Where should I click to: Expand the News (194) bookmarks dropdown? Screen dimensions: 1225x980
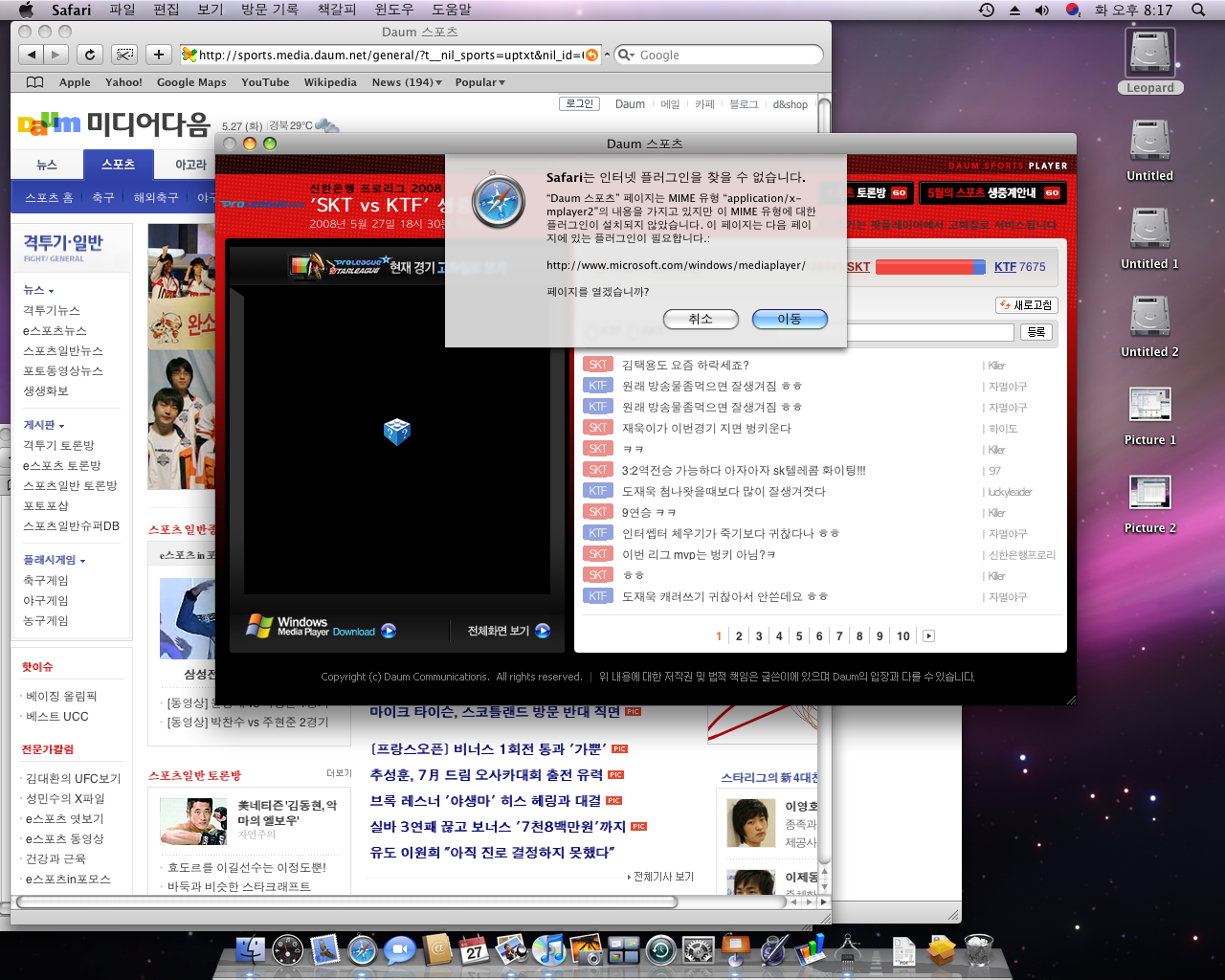[x=407, y=82]
